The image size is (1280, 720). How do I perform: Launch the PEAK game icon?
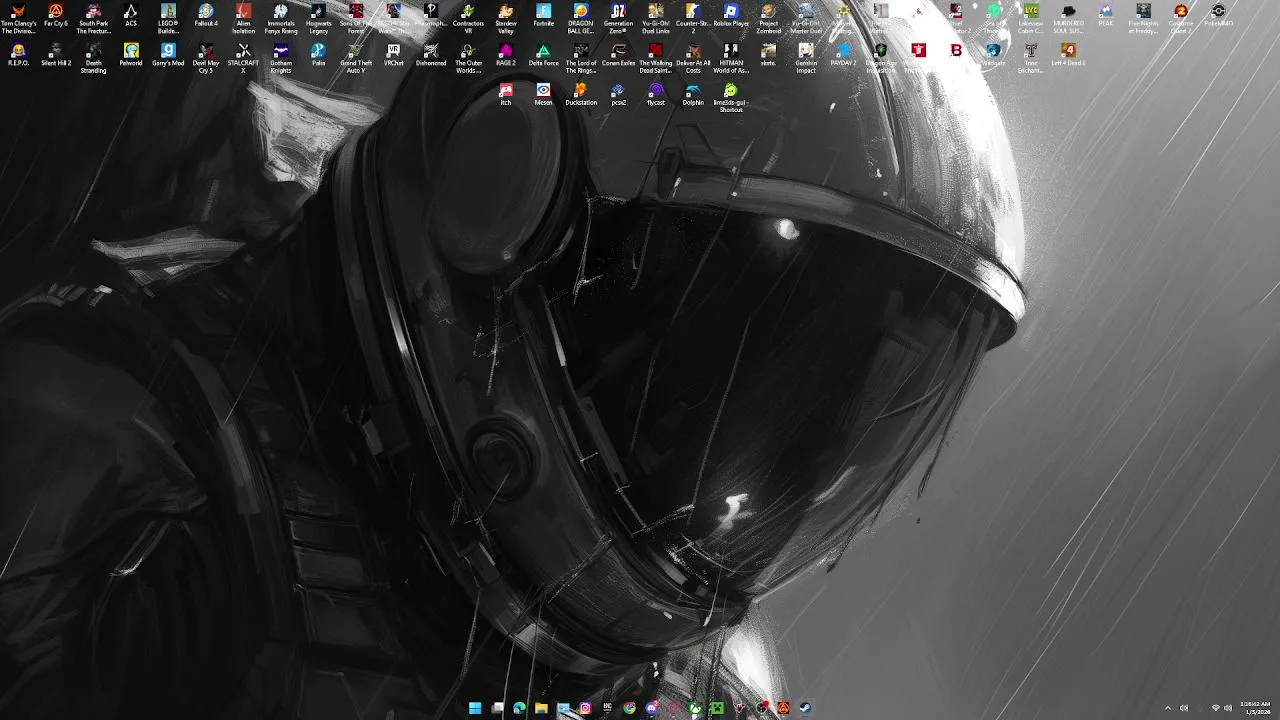point(1106,16)
